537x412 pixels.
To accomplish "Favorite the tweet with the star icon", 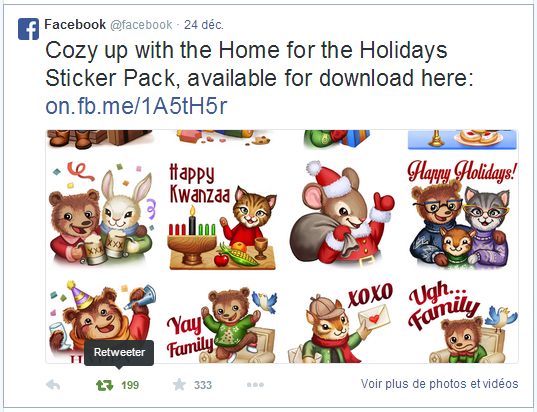I will click(x=179, y=385).
